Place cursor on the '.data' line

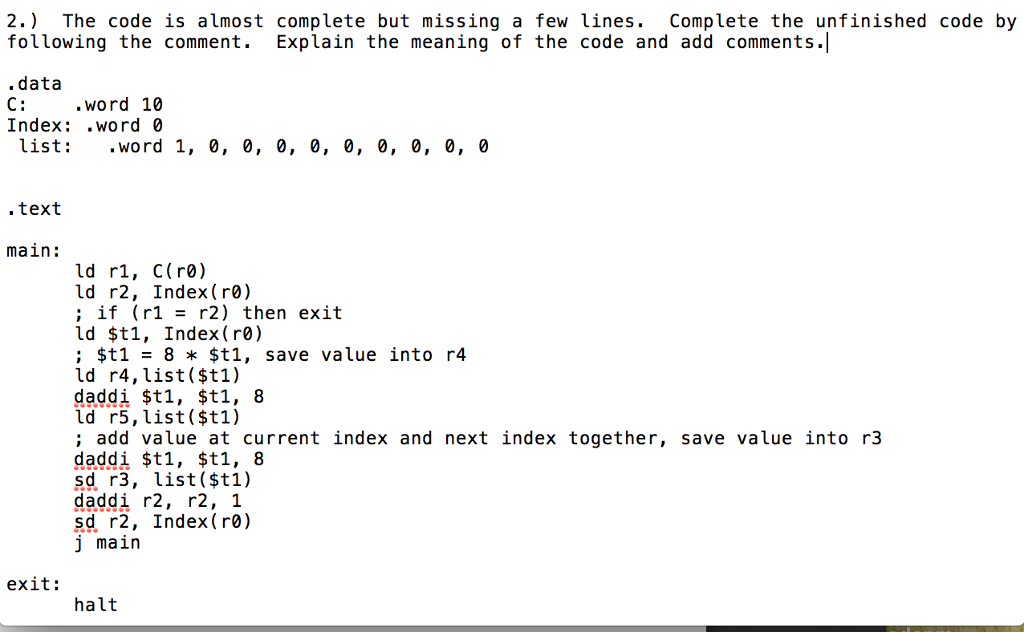pyautogui.click(x=34, y=84)
